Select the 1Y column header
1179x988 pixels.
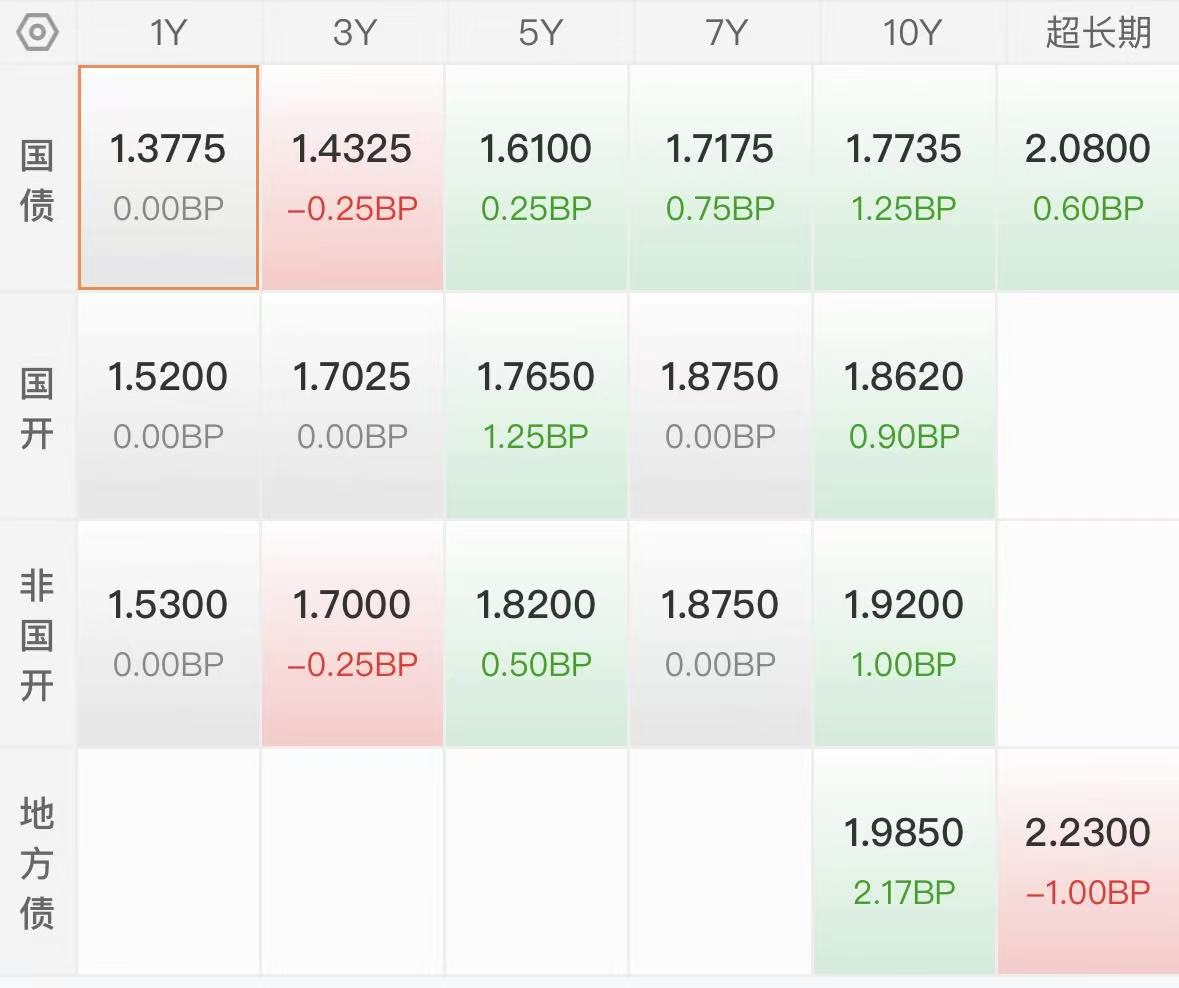(168, 32)
